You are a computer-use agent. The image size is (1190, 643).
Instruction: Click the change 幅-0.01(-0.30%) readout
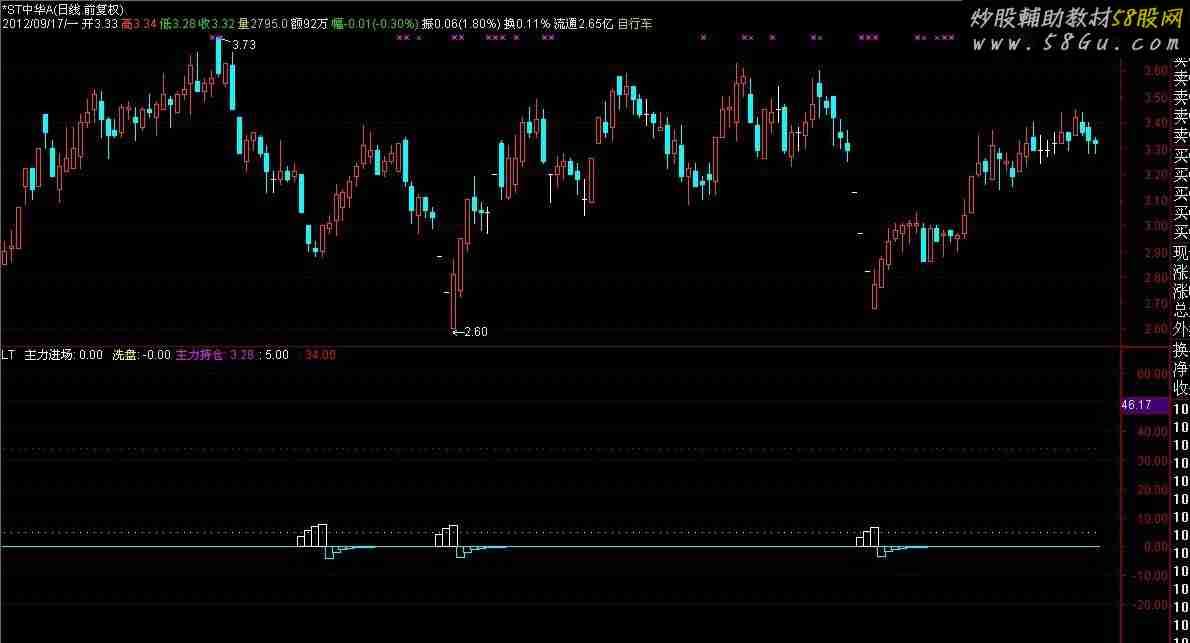click(375, 24)
